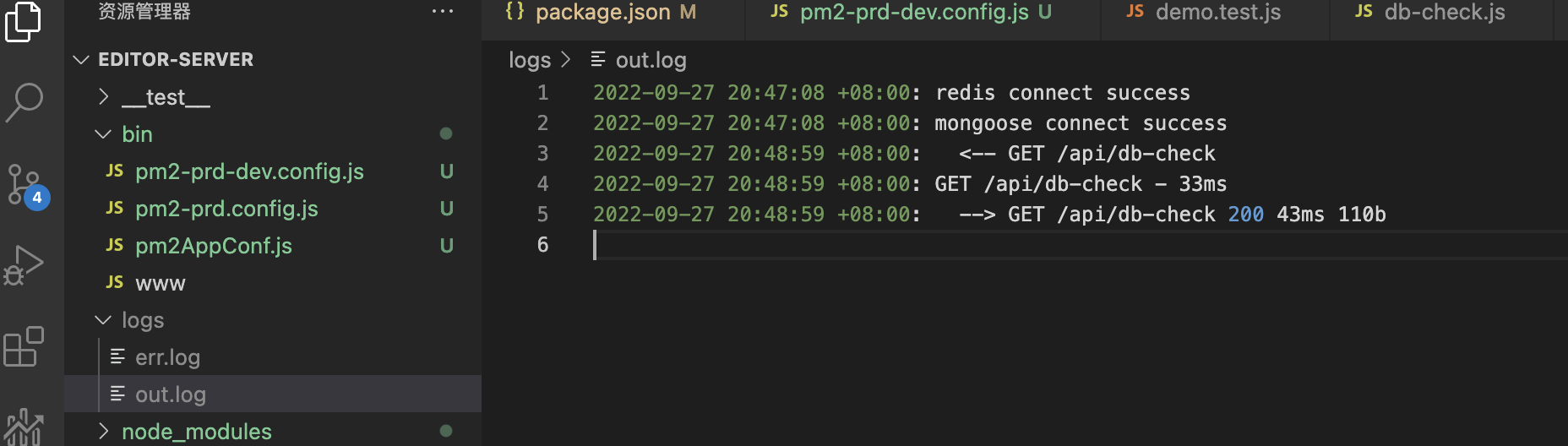Open the Search view in activity bar
The image size is (1568, 446).
coord(24,102)
